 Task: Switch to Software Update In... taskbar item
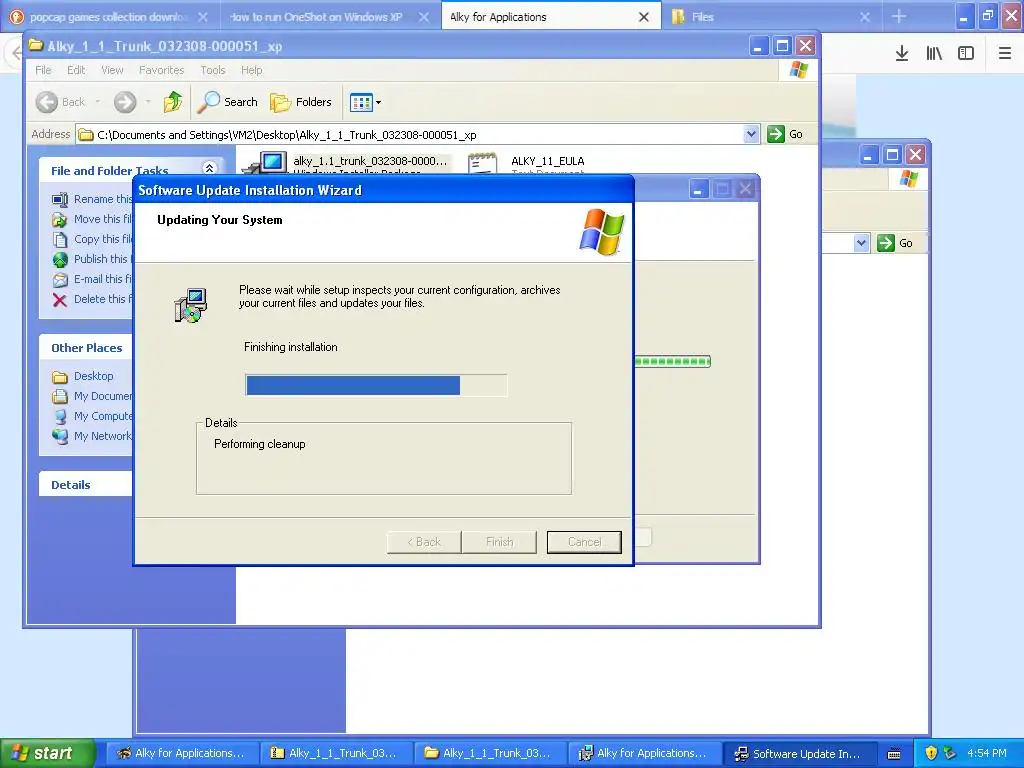799,753
